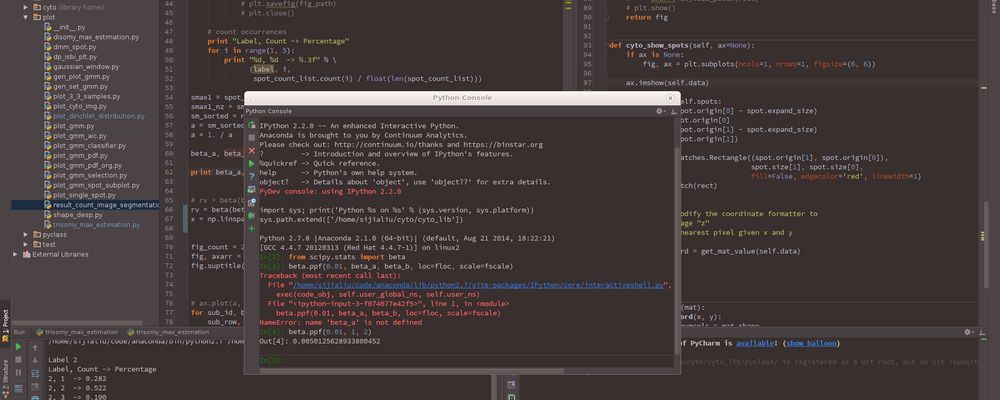The height and width of the screenshot is (400, 1000).
Task: Open plot_gmm_pdf.py file
Action: point(80,156)
